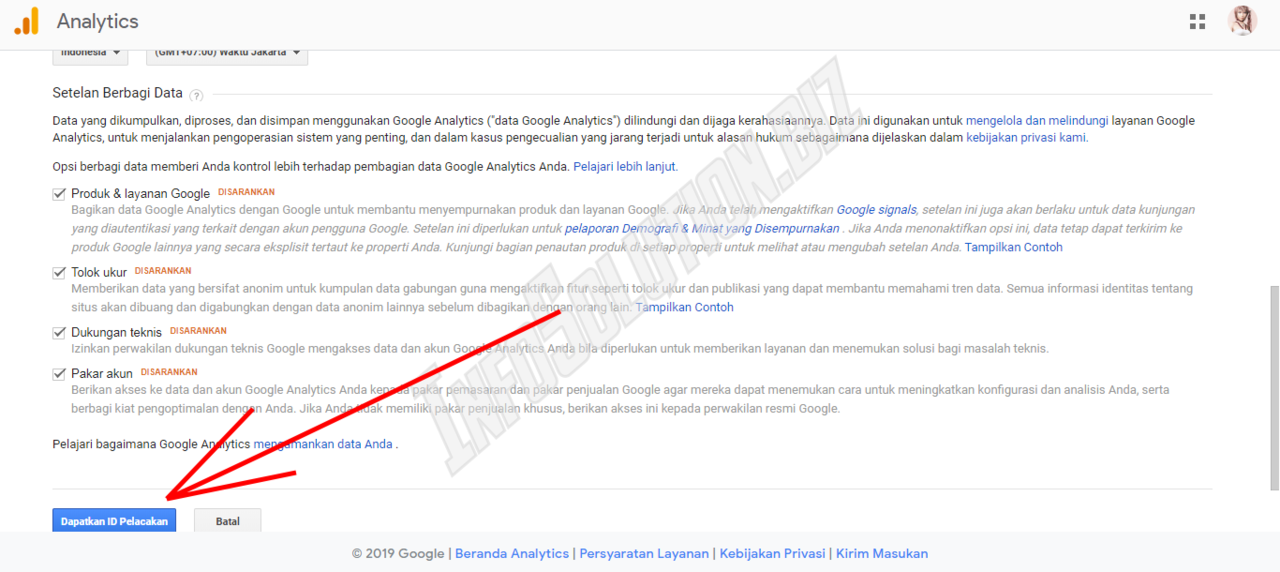Viewport: 1280px width, 572px height.
Task: Click the Dapatkan ID Pelacakan button
Action: 114,521
